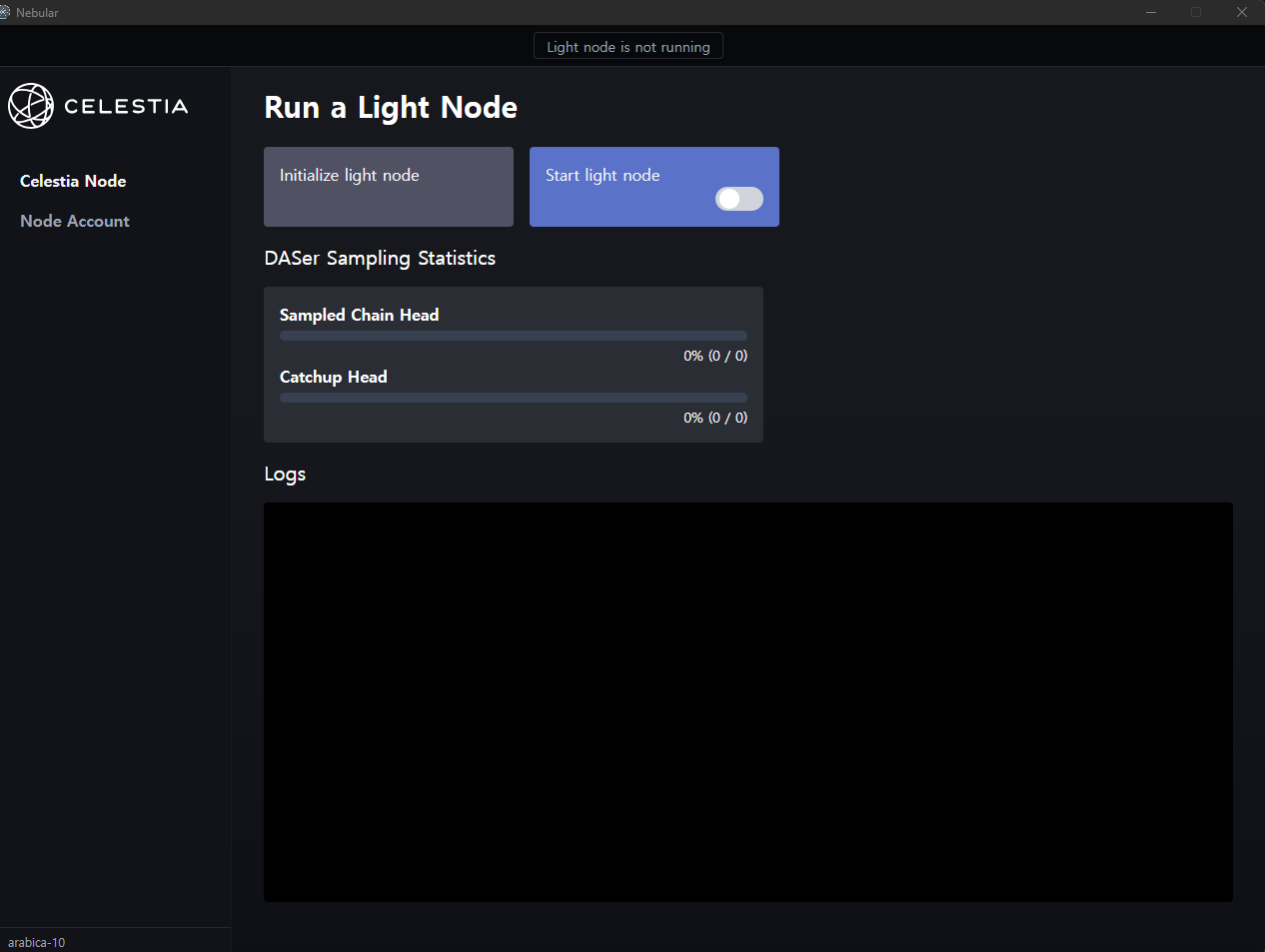Open the Node Account section

pyautogui.click(x=75, y=221)
